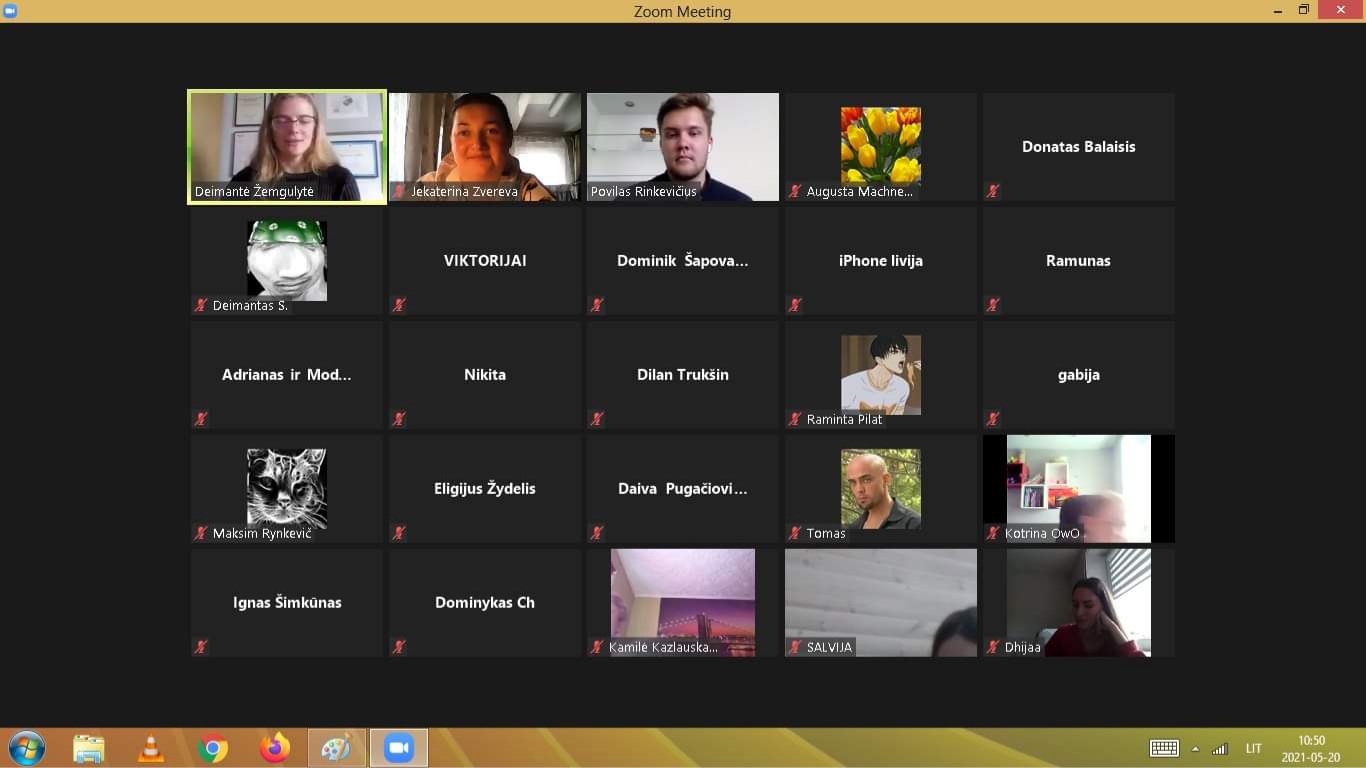
Task: Select the Ramunas participant tile
Action: click(x=1079, y=261)
